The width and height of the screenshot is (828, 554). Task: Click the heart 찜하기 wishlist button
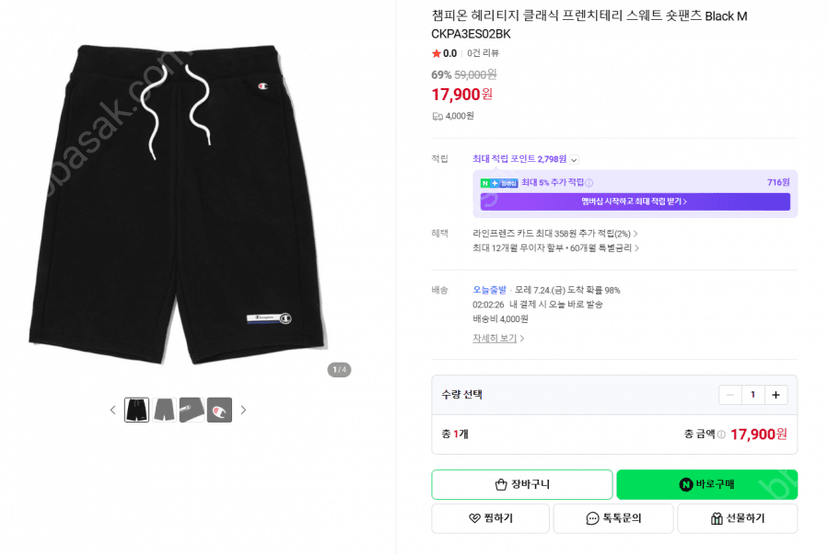490,519
